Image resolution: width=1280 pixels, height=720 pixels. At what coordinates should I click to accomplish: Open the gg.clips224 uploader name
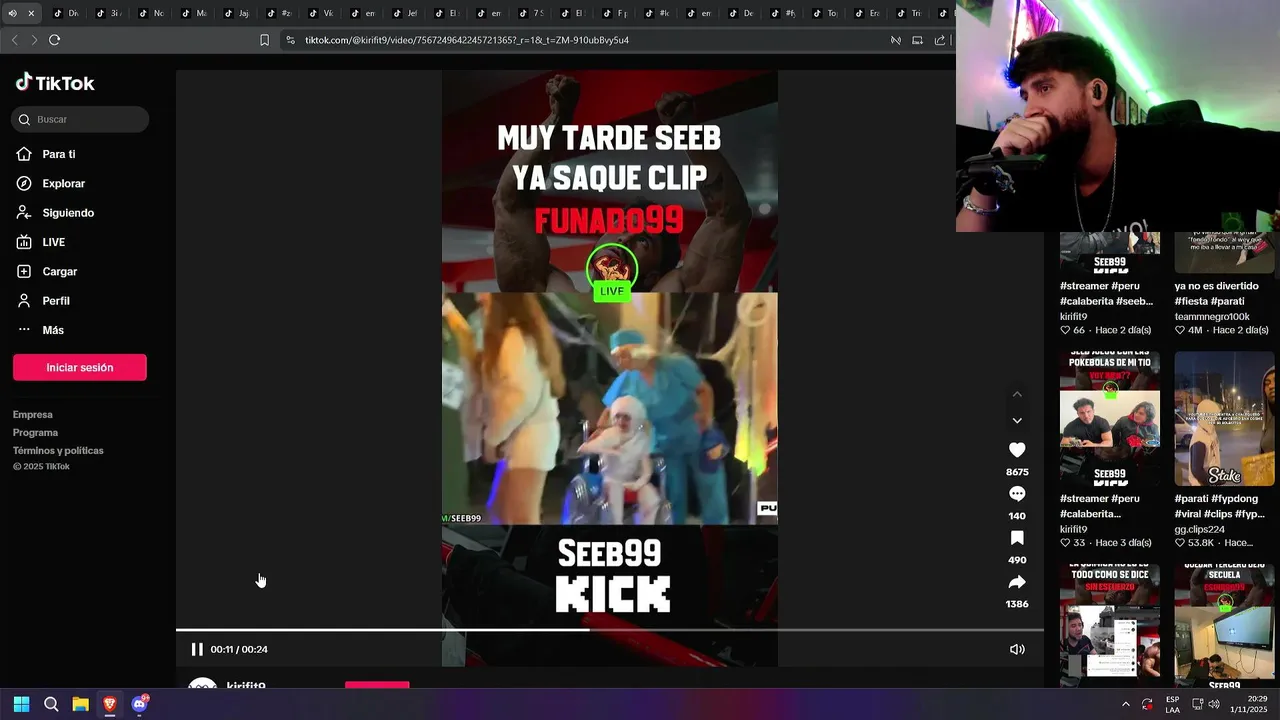1200,529
